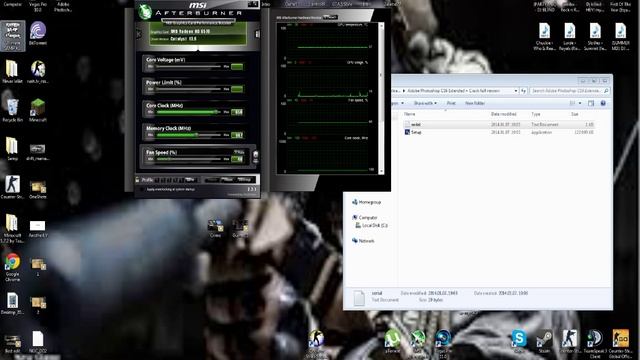This screenshot has height=360, width=640.
Task: Click the Core Clock value box
Action: (237, 112)
